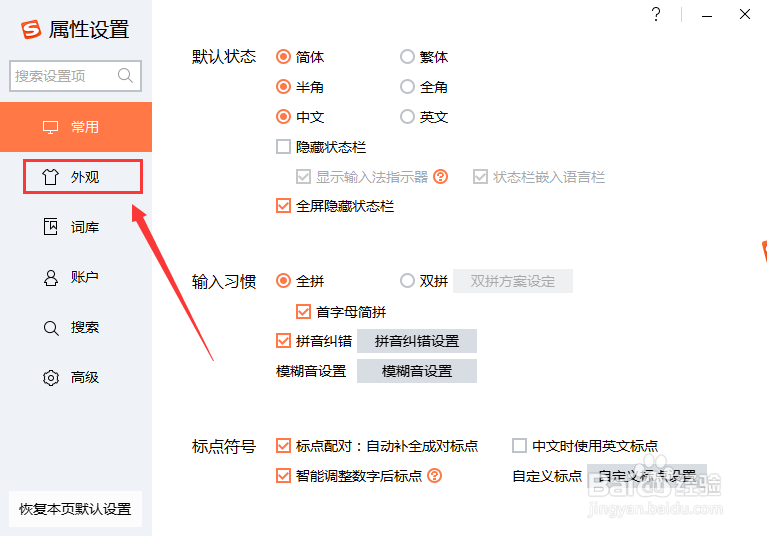Enable the 隐藏状态栏 checkbox
This screenshot has width=767, height=536.
pyautogui.click(x=283, y=147)
